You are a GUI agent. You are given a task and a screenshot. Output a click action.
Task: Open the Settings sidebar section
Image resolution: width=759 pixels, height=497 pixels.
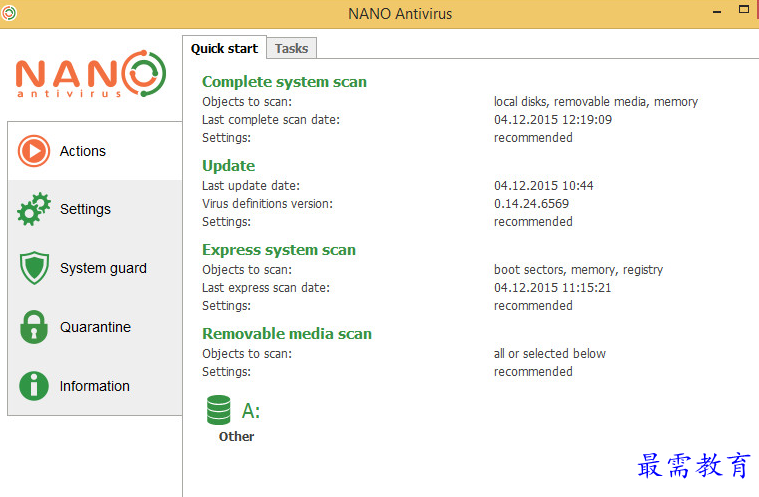click(95, 209)
